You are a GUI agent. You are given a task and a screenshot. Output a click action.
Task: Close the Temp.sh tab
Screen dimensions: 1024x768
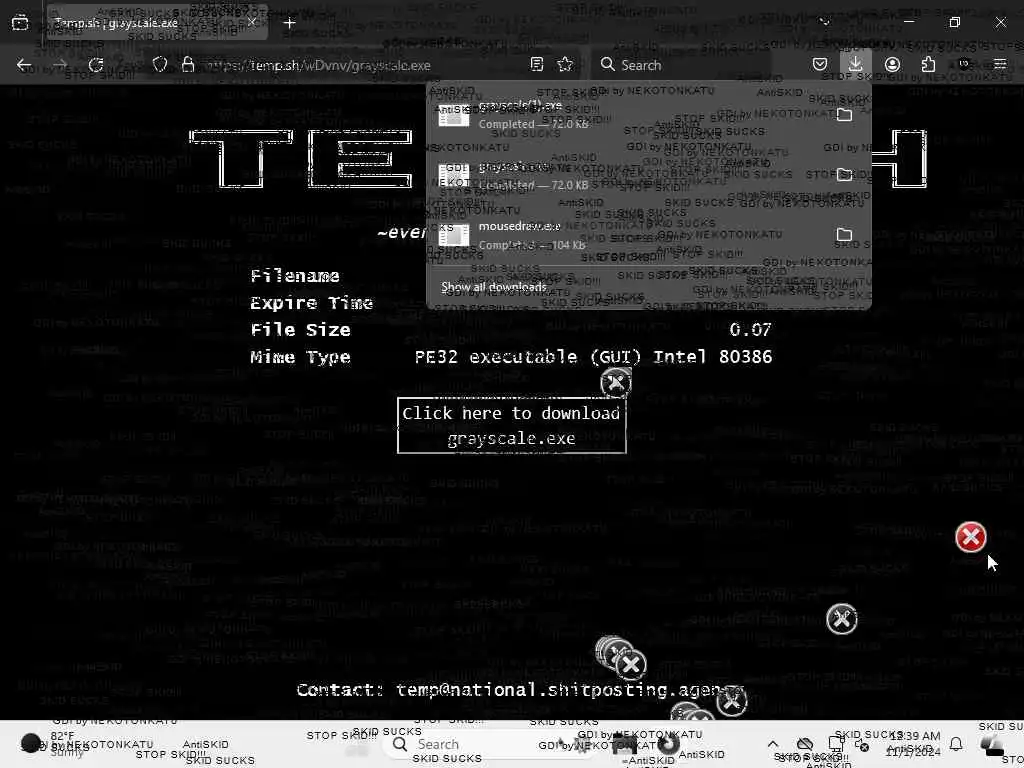252,22
